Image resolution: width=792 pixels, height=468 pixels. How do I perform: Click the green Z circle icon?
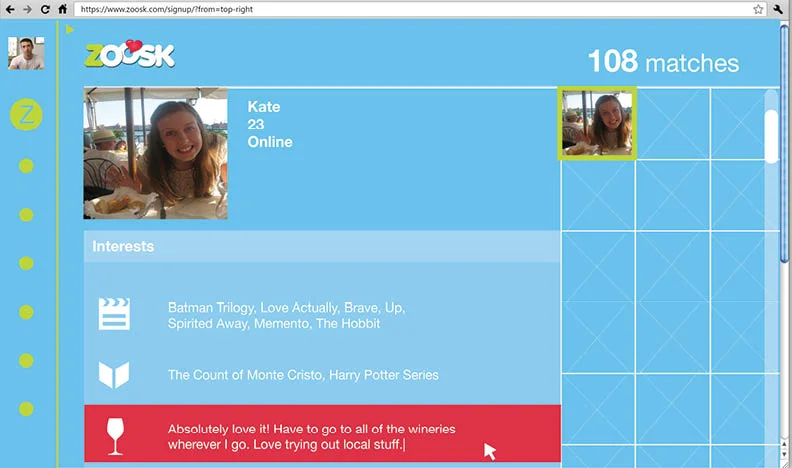26,115
